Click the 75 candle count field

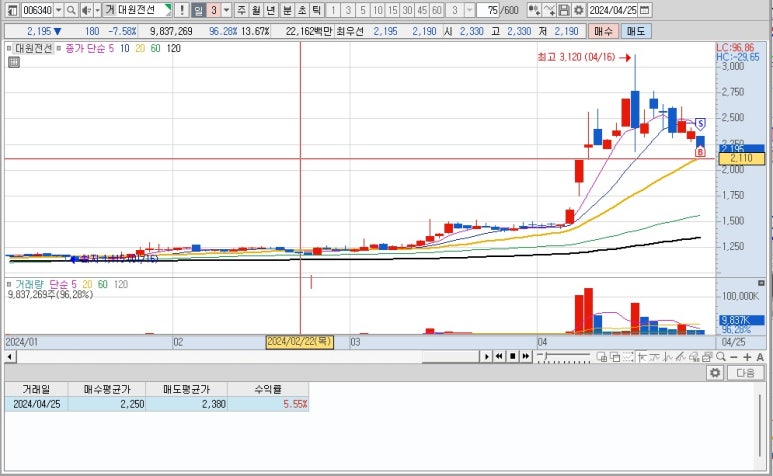coord(489,10)
